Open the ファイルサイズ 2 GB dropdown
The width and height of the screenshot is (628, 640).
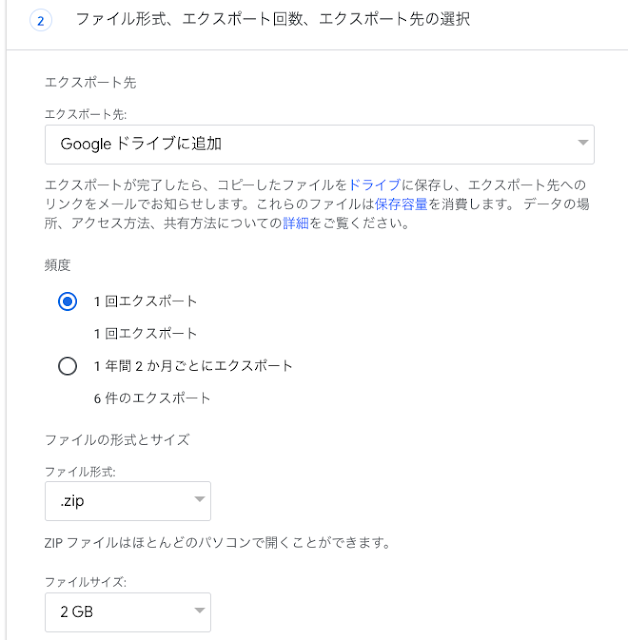pos(127,610)
